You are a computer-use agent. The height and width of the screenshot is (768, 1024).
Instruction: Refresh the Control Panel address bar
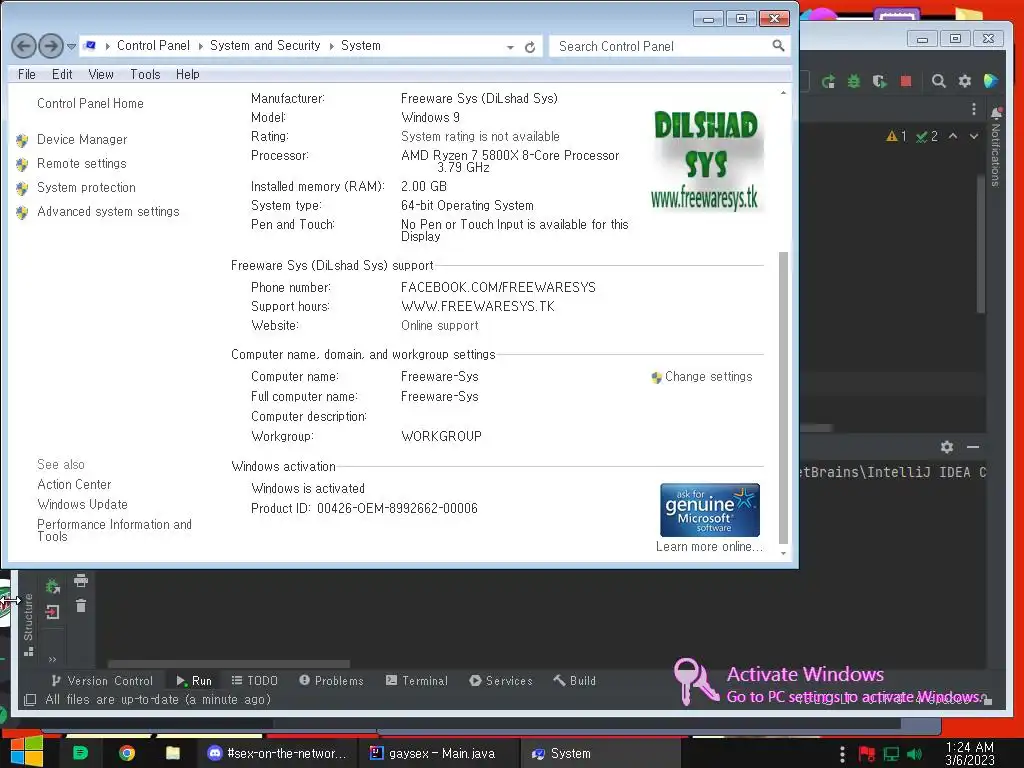tap(530, 47)
